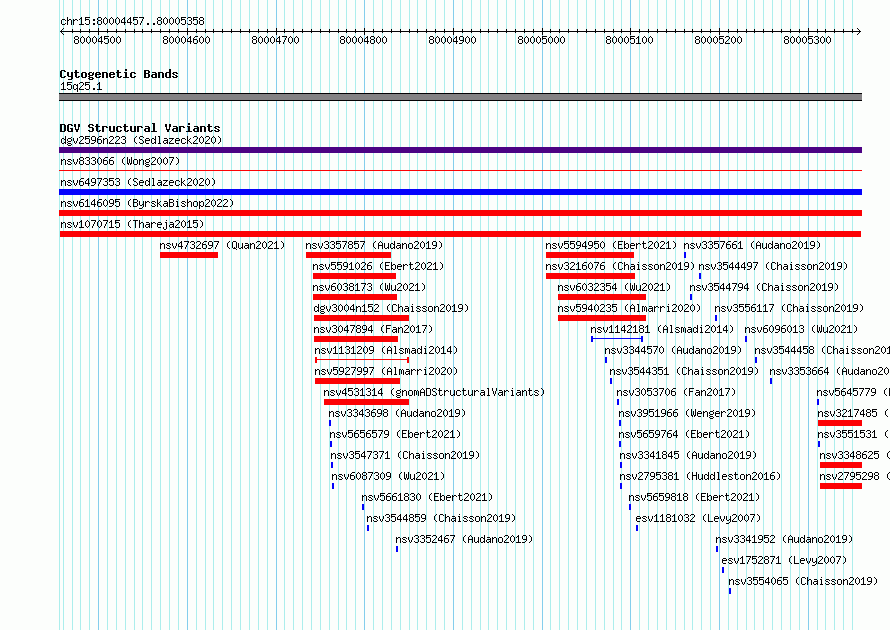Select nsv3556117 (Chaisson2019) label
Viewport: 890px width, 630px height.
point(789,308)
